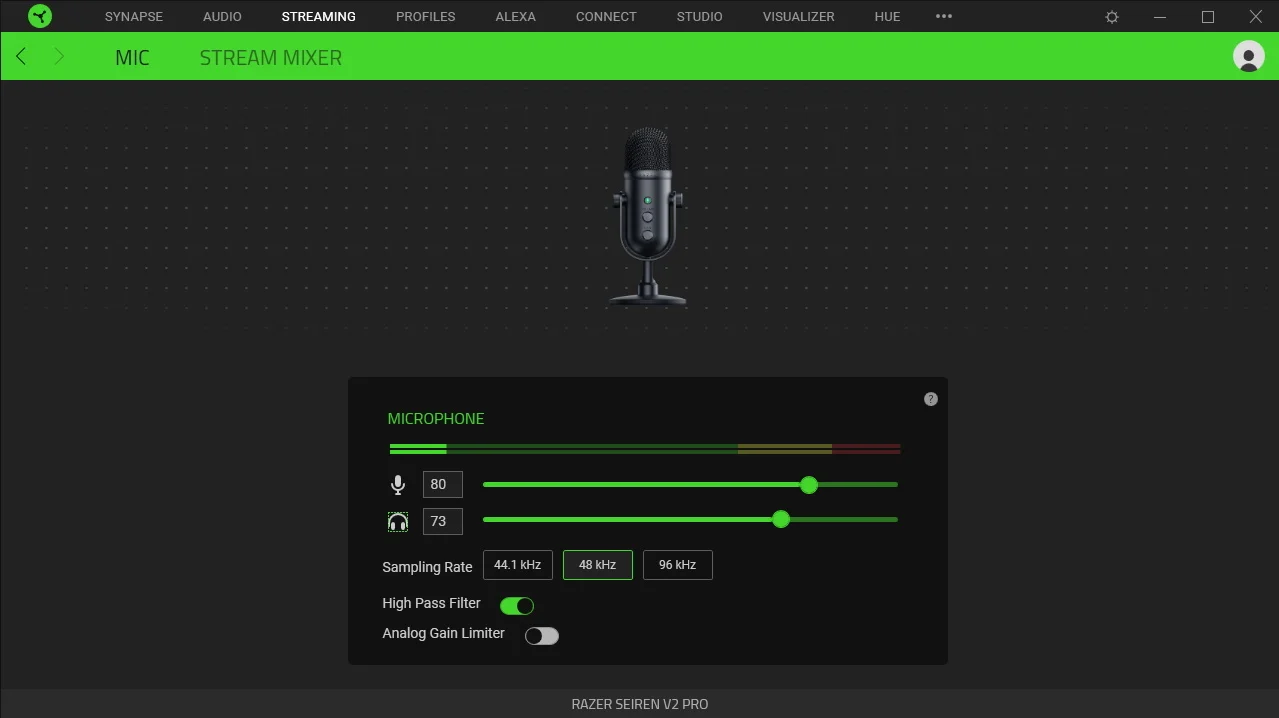
Task: Open the PROFILES tab
Action: (x=426, y=17)
